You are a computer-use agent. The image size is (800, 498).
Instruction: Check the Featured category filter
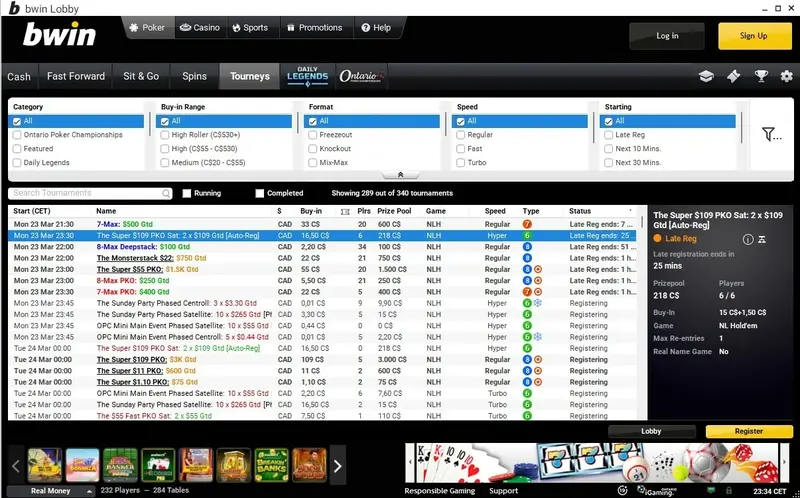click(x=17, y=149)
